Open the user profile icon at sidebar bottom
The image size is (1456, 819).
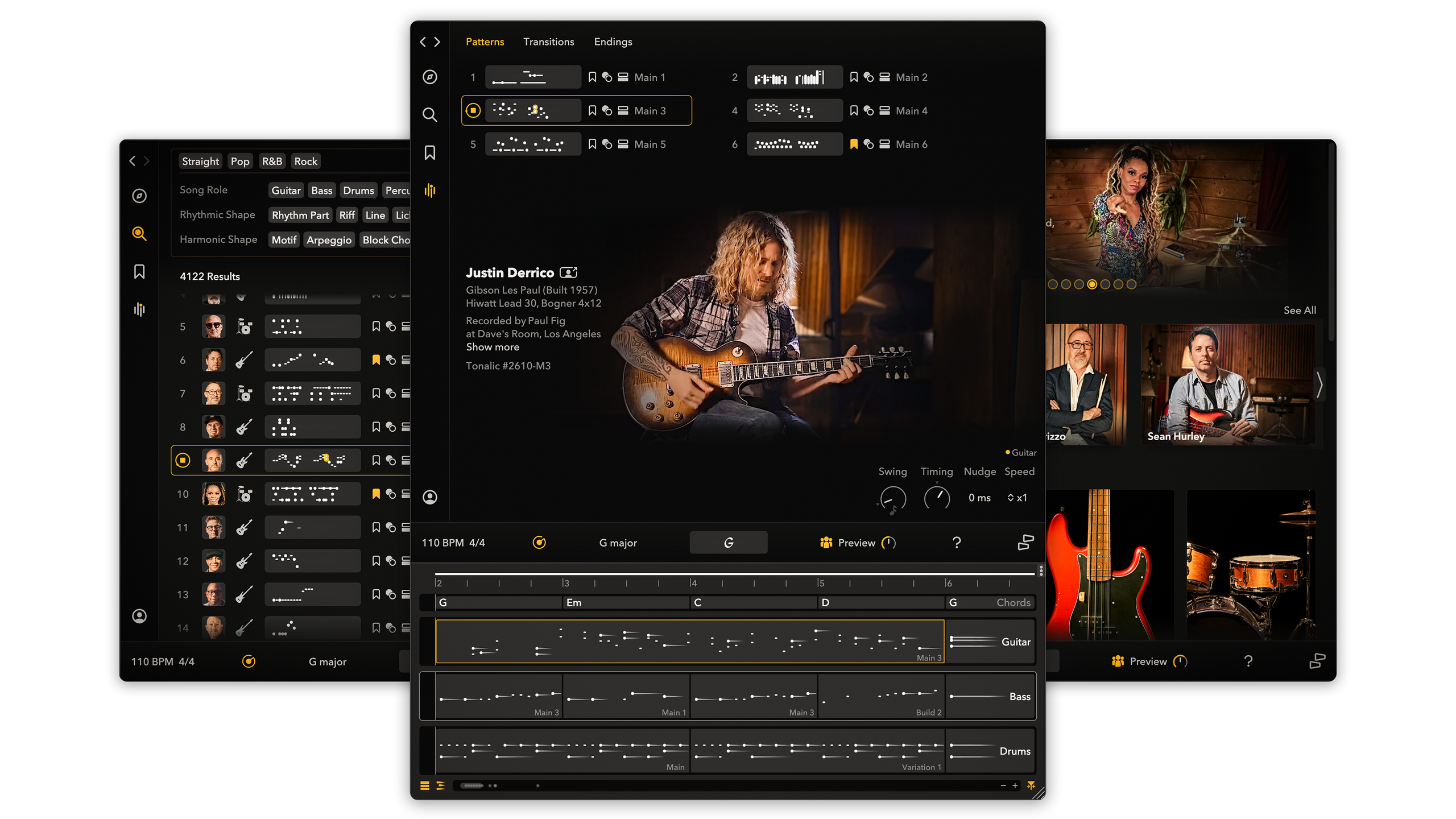(430, 497)
